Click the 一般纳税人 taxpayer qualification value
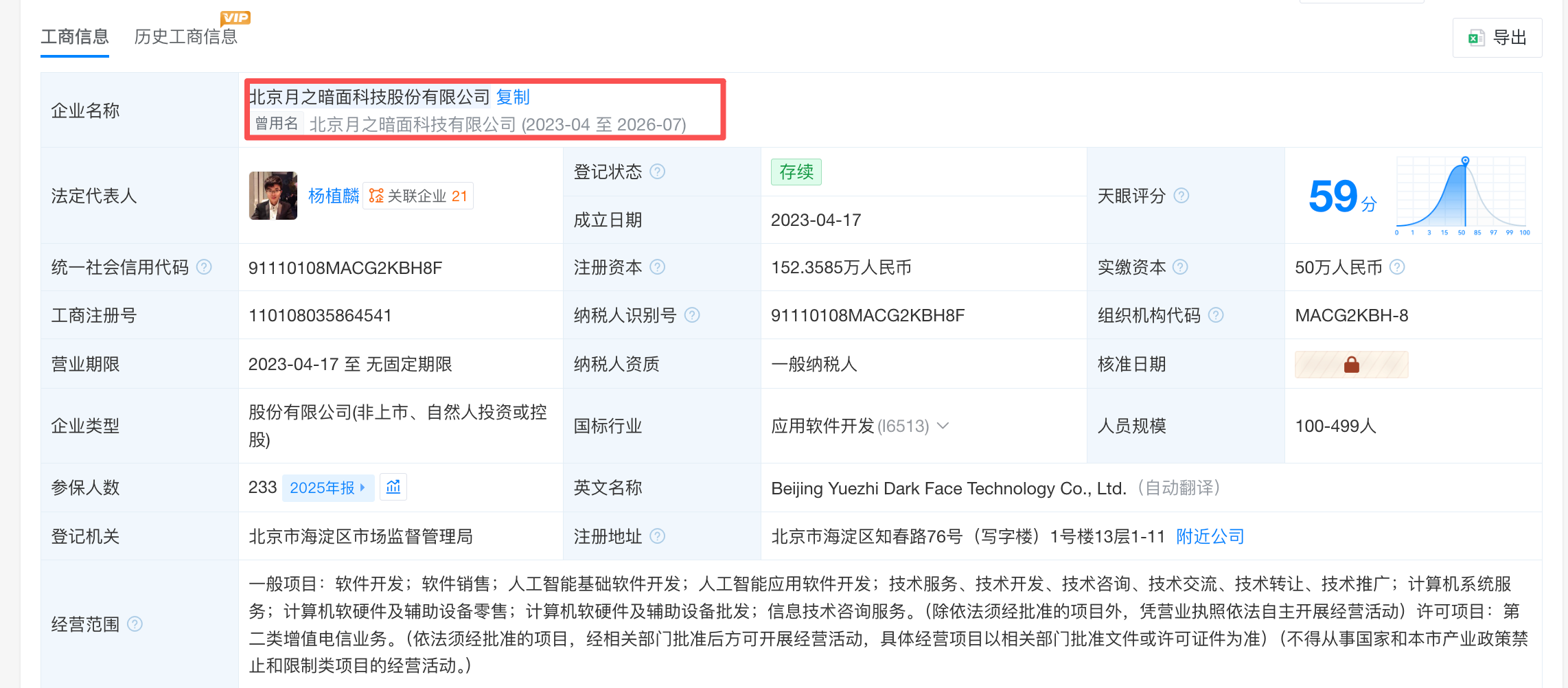Screen dimensions: 1568x688 tap(814, 364)
